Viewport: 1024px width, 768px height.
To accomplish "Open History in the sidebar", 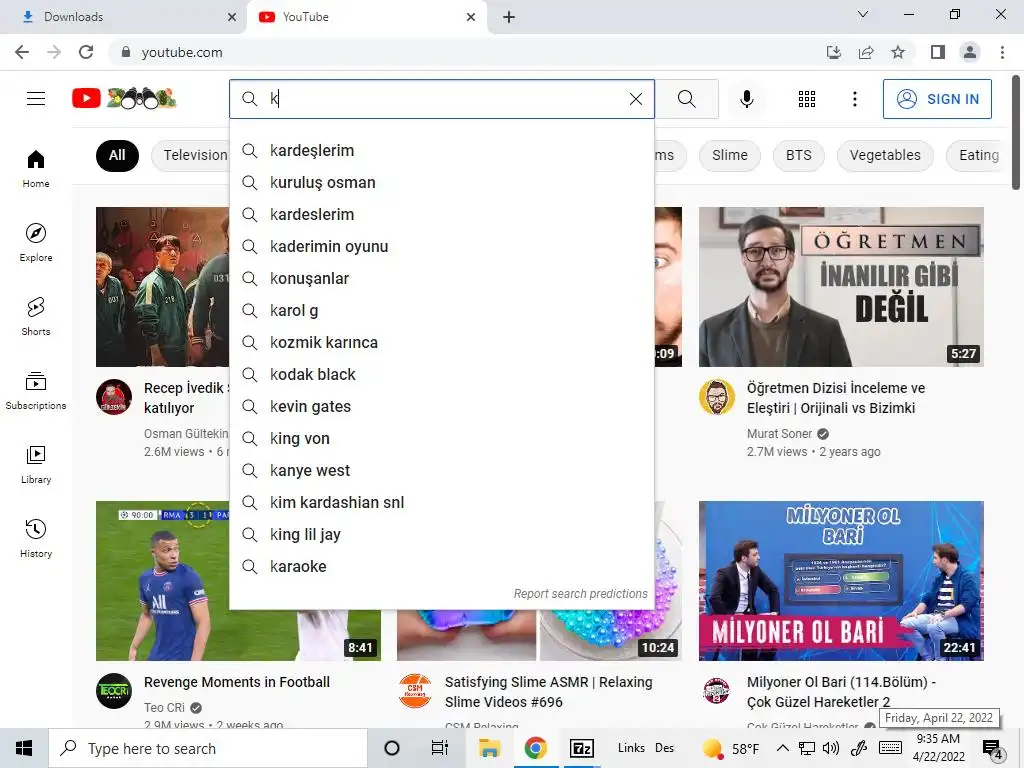I will coord(36,538).
